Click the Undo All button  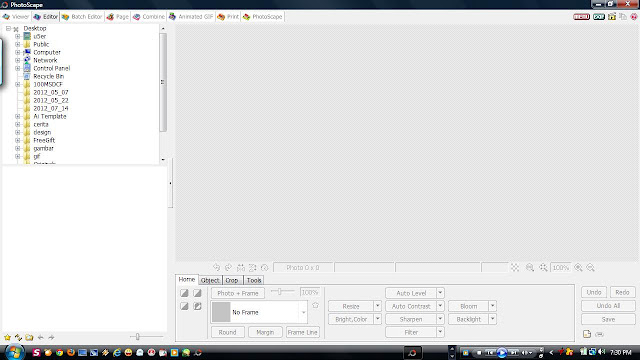[x=608, y=306]
